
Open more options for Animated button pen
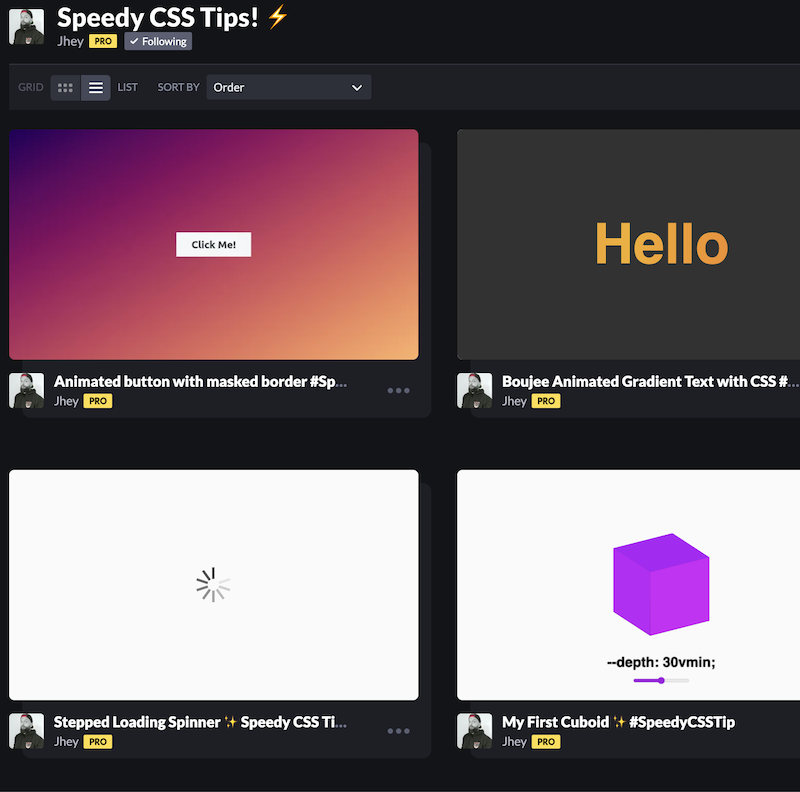tap(398, 390)
